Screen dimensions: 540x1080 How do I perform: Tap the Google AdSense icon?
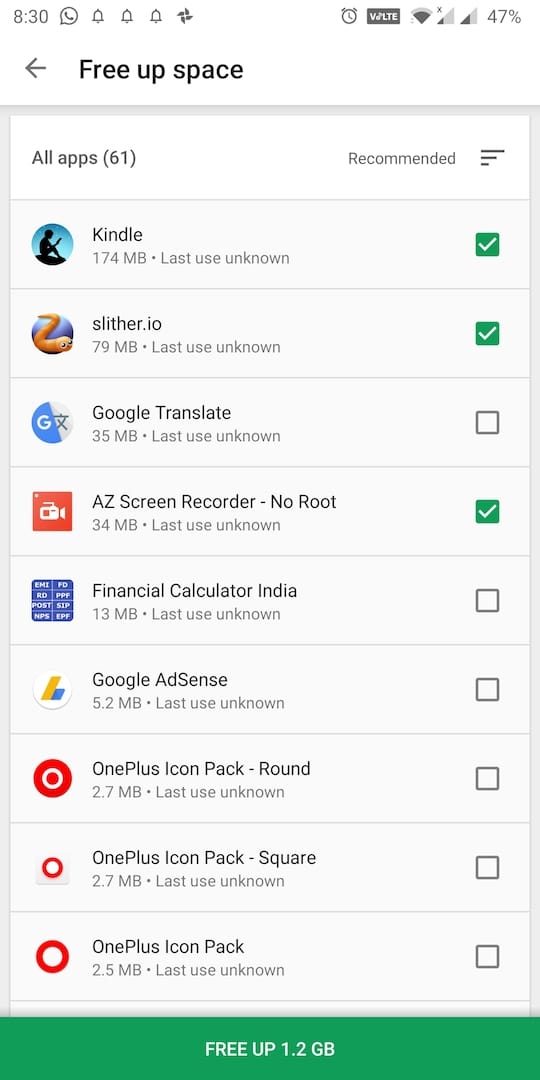(52, 689)
